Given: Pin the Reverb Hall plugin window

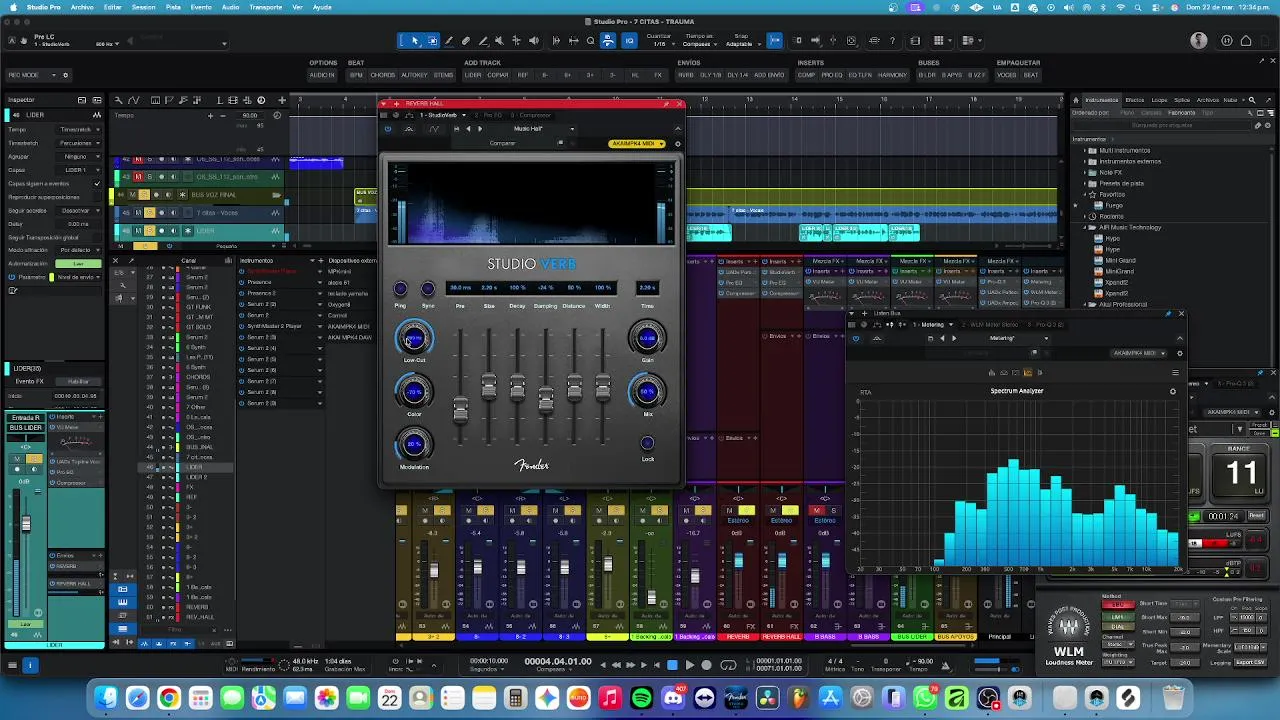Looking at the screenshot, I should (x=667, y=104).
